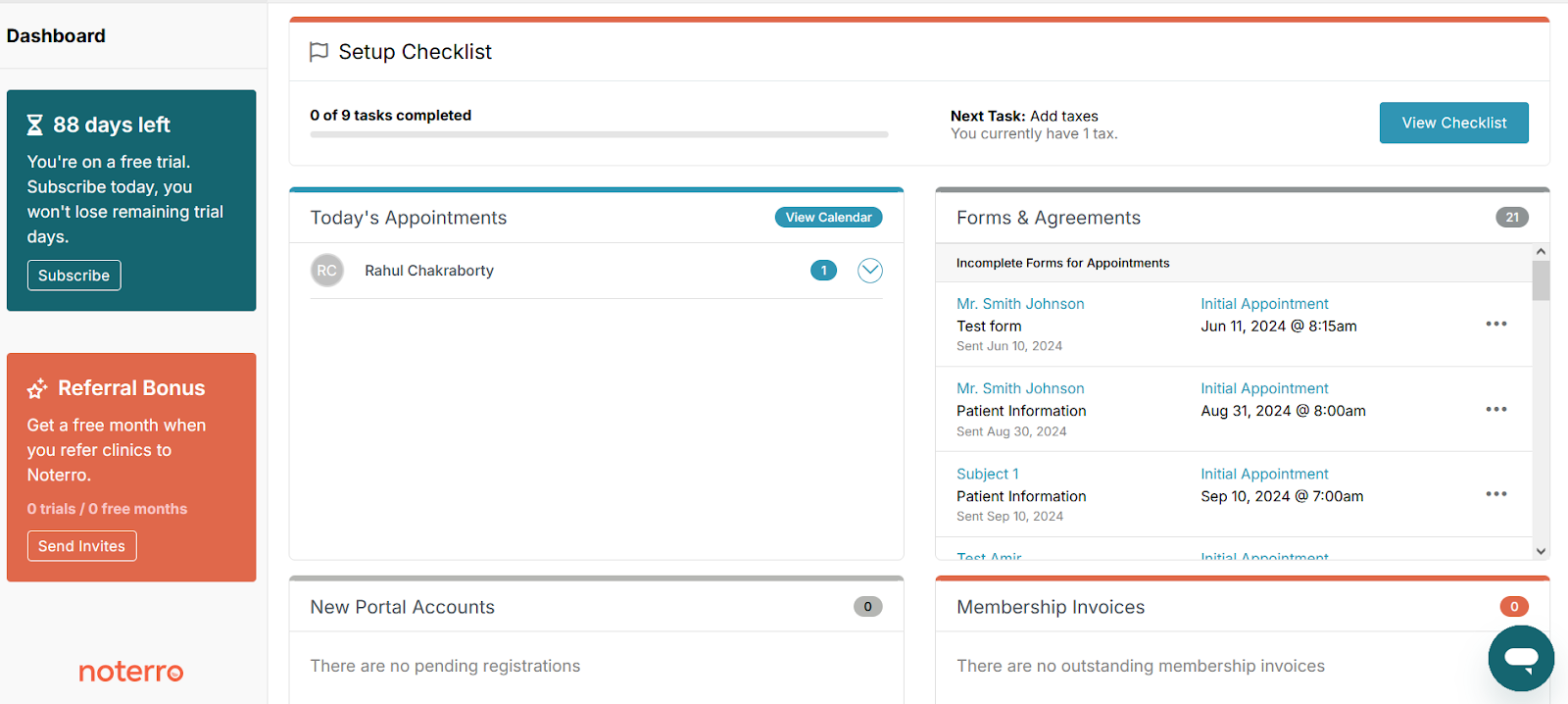Screen dimensions: 1568x704
Task: Open options menu for Subject 1's Patient Information
Action: (x=1495, y=493)
